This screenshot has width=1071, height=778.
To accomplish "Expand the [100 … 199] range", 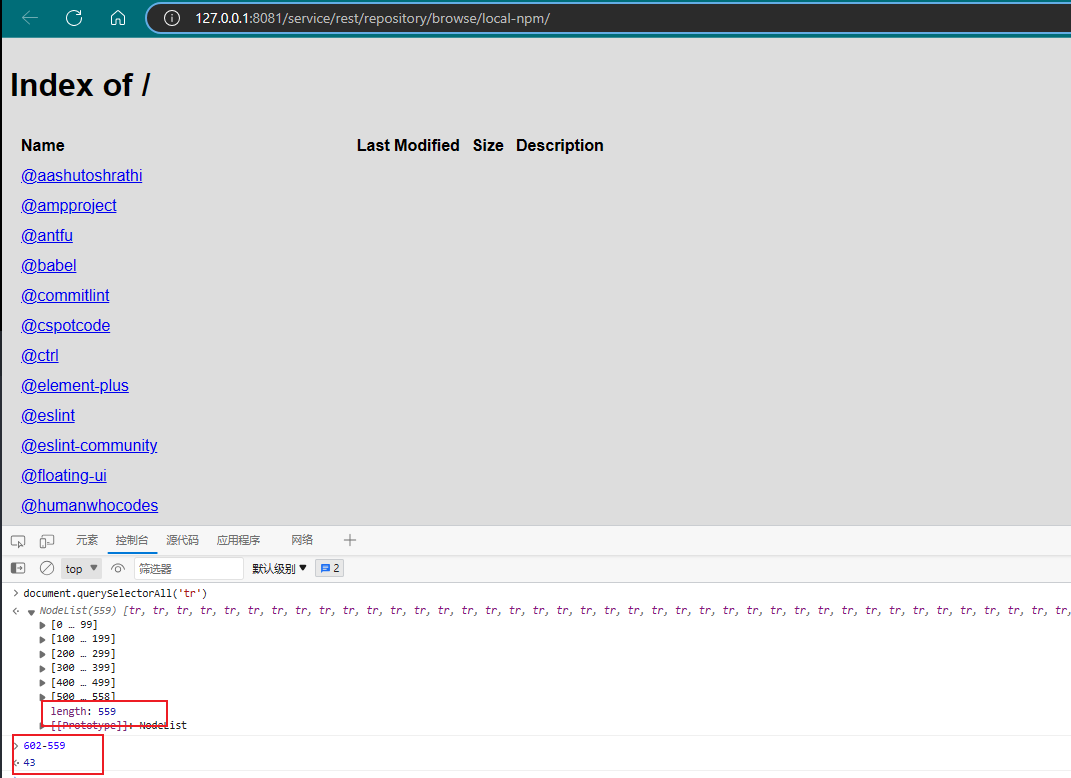I will pyautogui.click(x=43, y=639).
